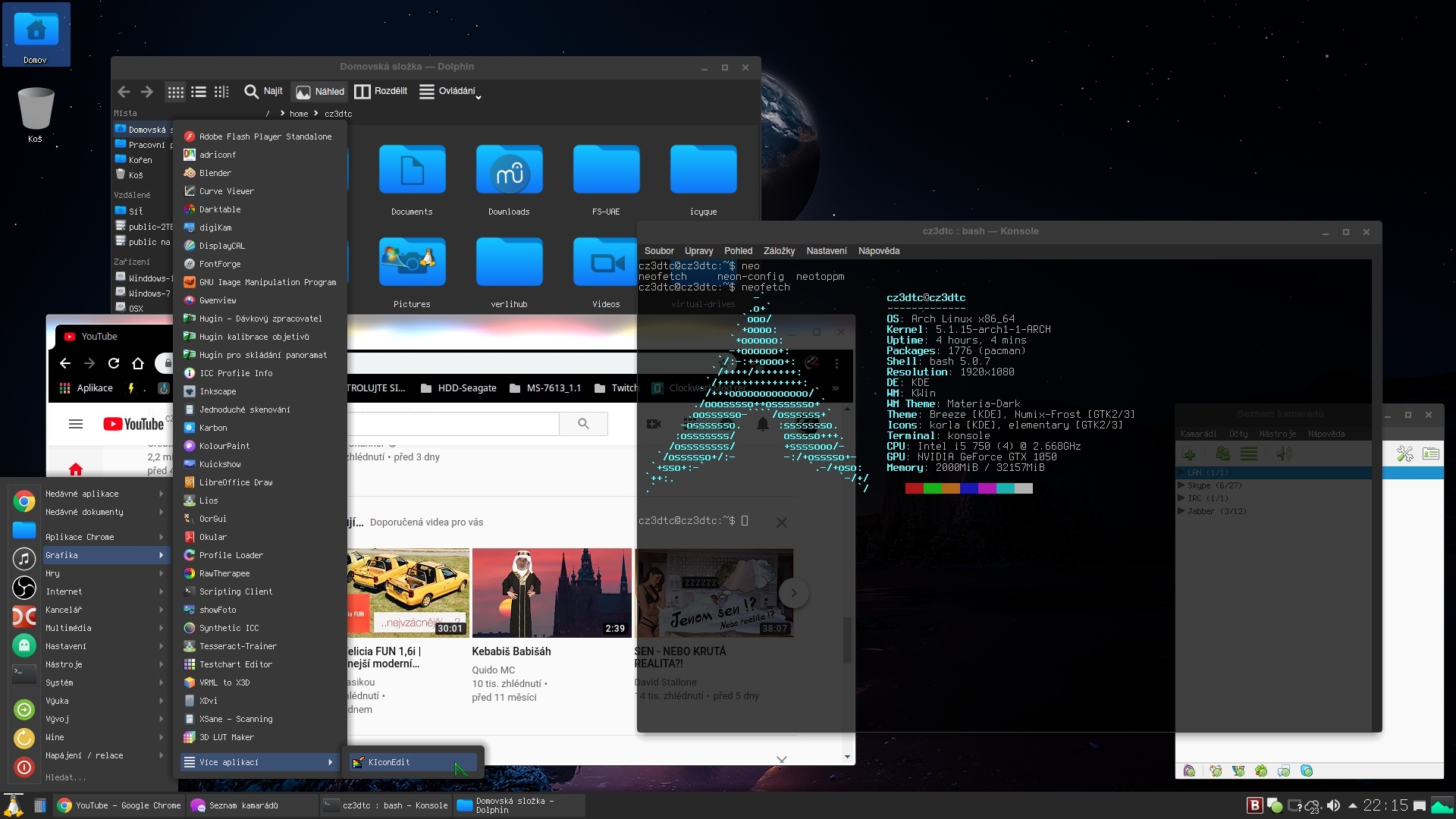1456x819 pixels.
Task: Launch KIconEdit from Více aplikací
Action: pos(414,762)
